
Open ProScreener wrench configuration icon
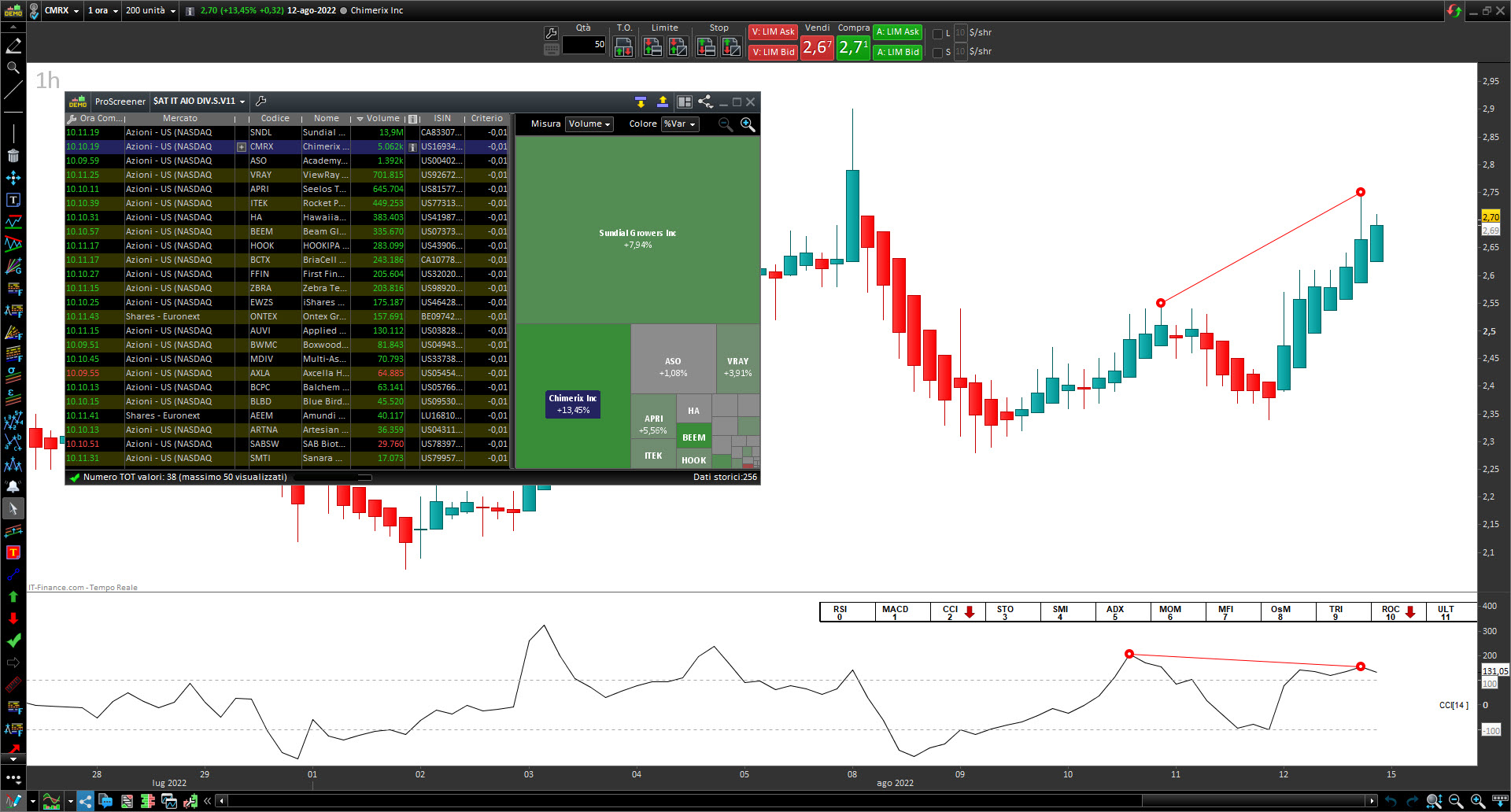(x=261, y=101)
